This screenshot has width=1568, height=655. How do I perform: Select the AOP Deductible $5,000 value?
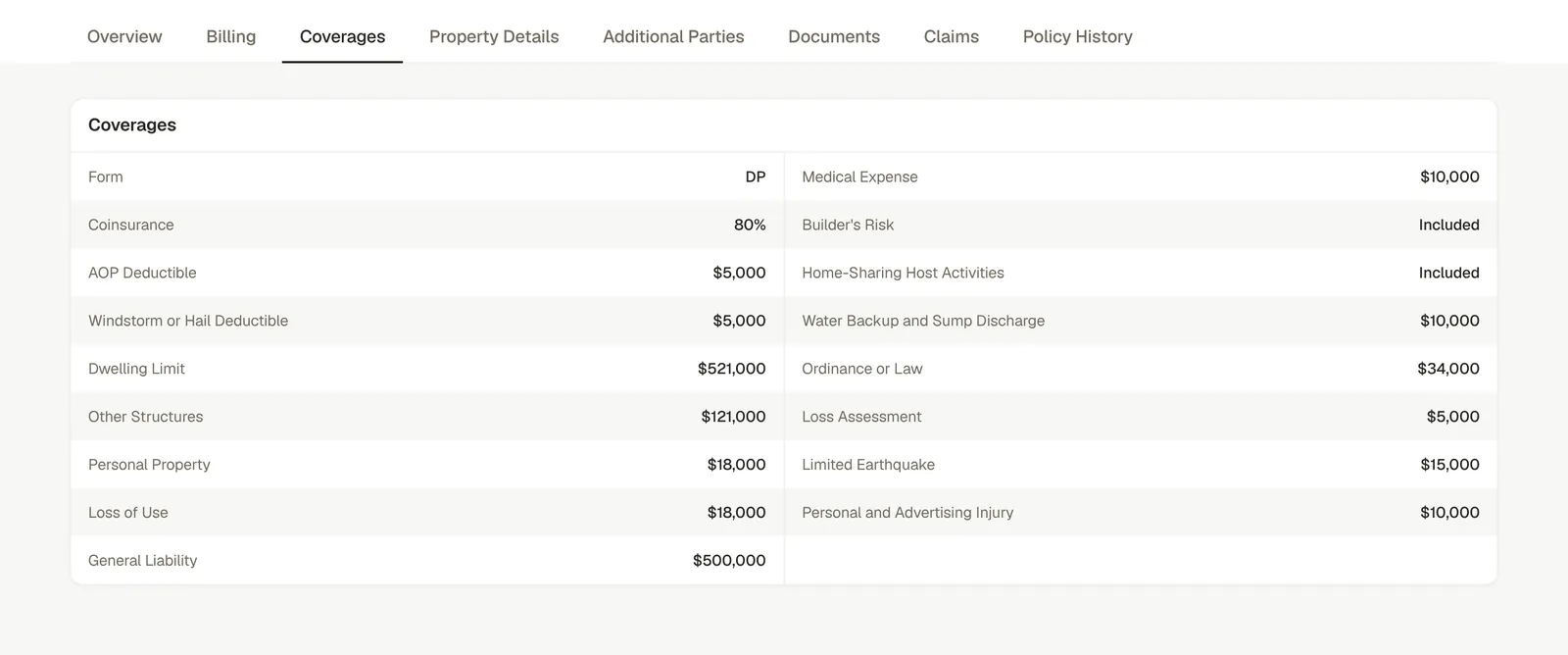click(x=739, y=273)
